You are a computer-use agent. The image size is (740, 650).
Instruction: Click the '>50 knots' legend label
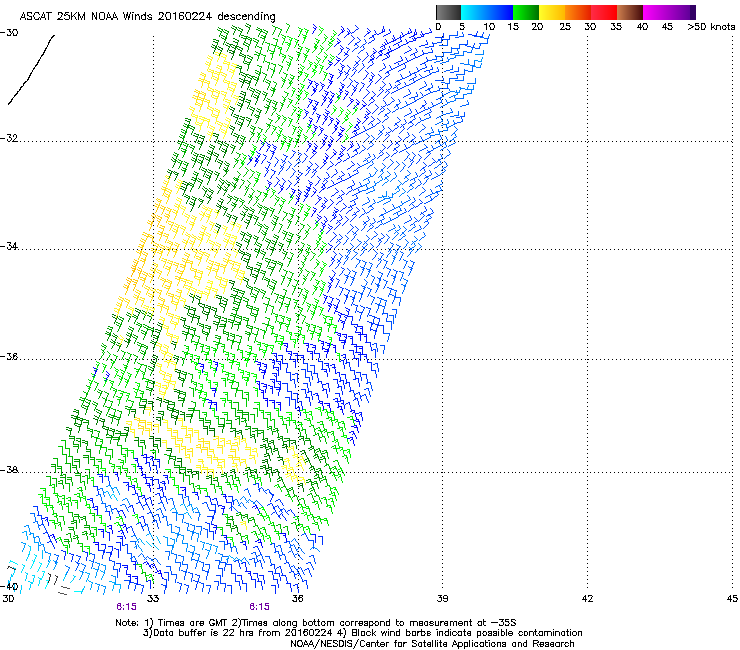point(711,27)
